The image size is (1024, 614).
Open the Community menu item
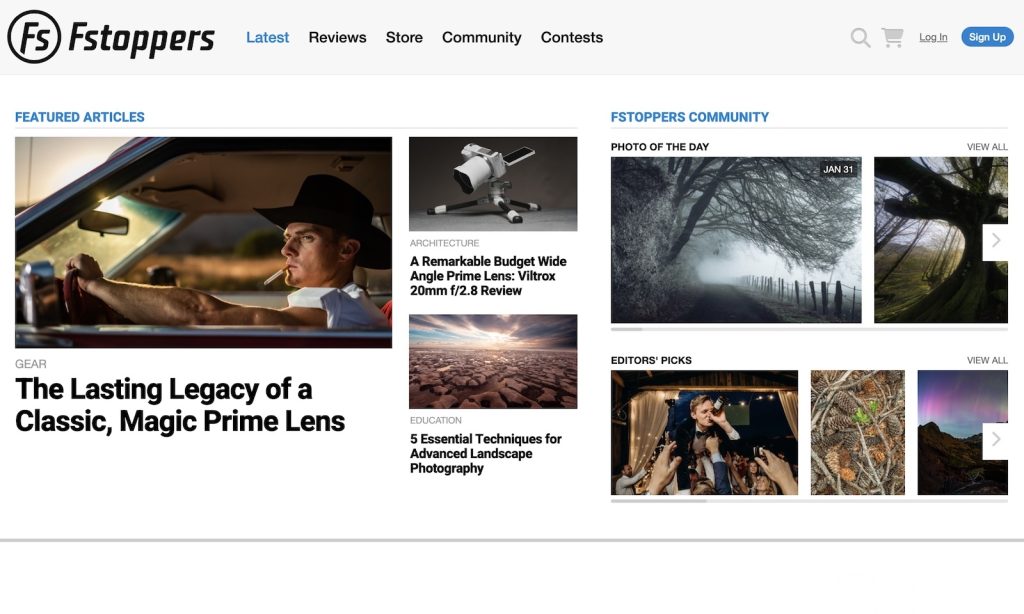(481, 38)
